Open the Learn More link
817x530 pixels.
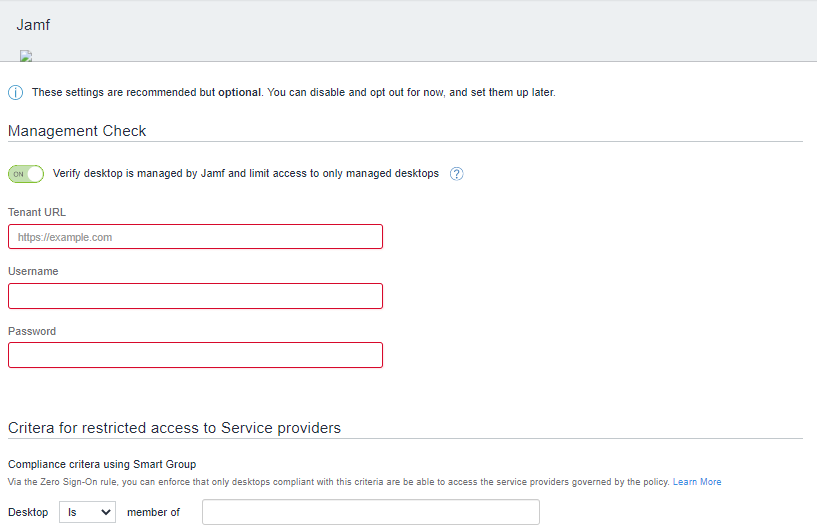click(x=697, y=482)
